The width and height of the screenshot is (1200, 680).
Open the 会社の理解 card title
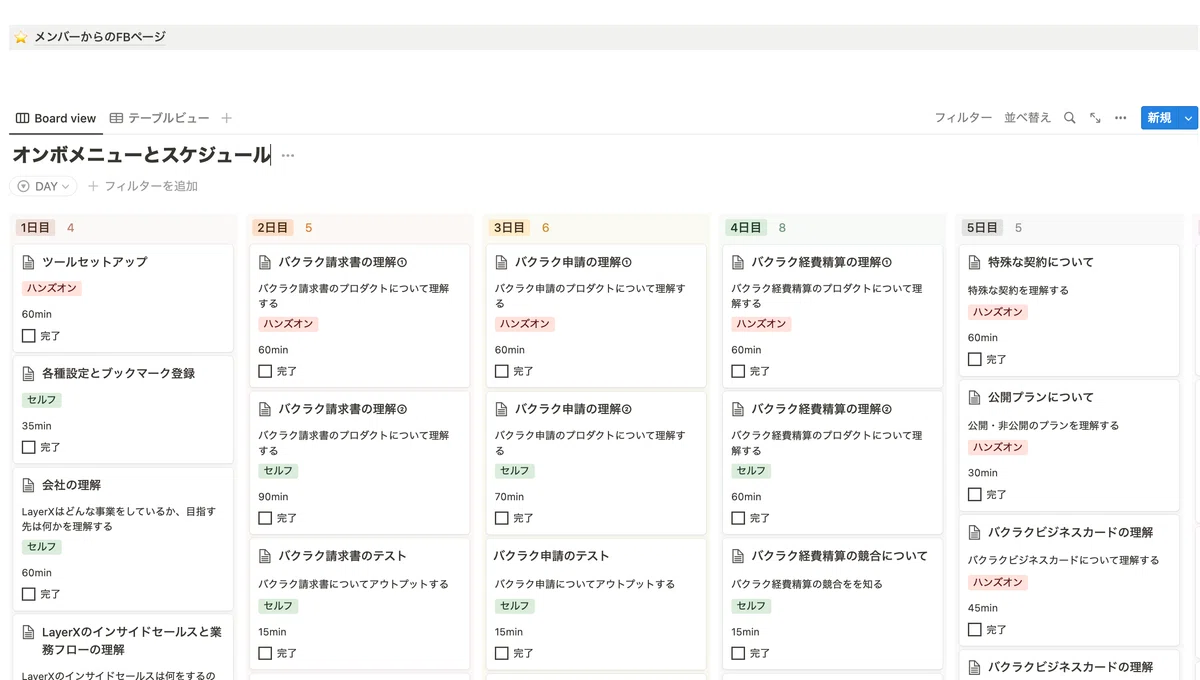tap(71, 485)
